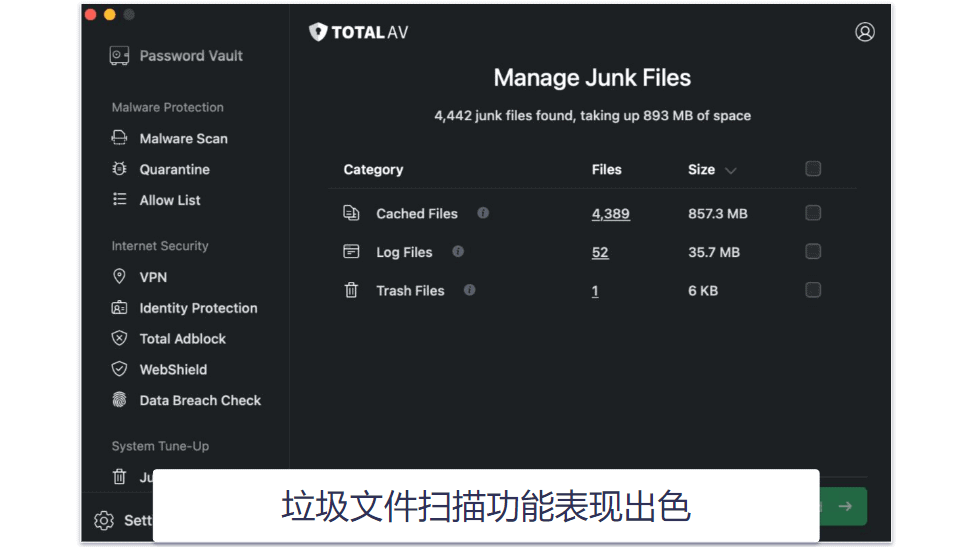975x547 pixels.
Task: View the 1 trash file link
Action: click(x=595, y=291)
